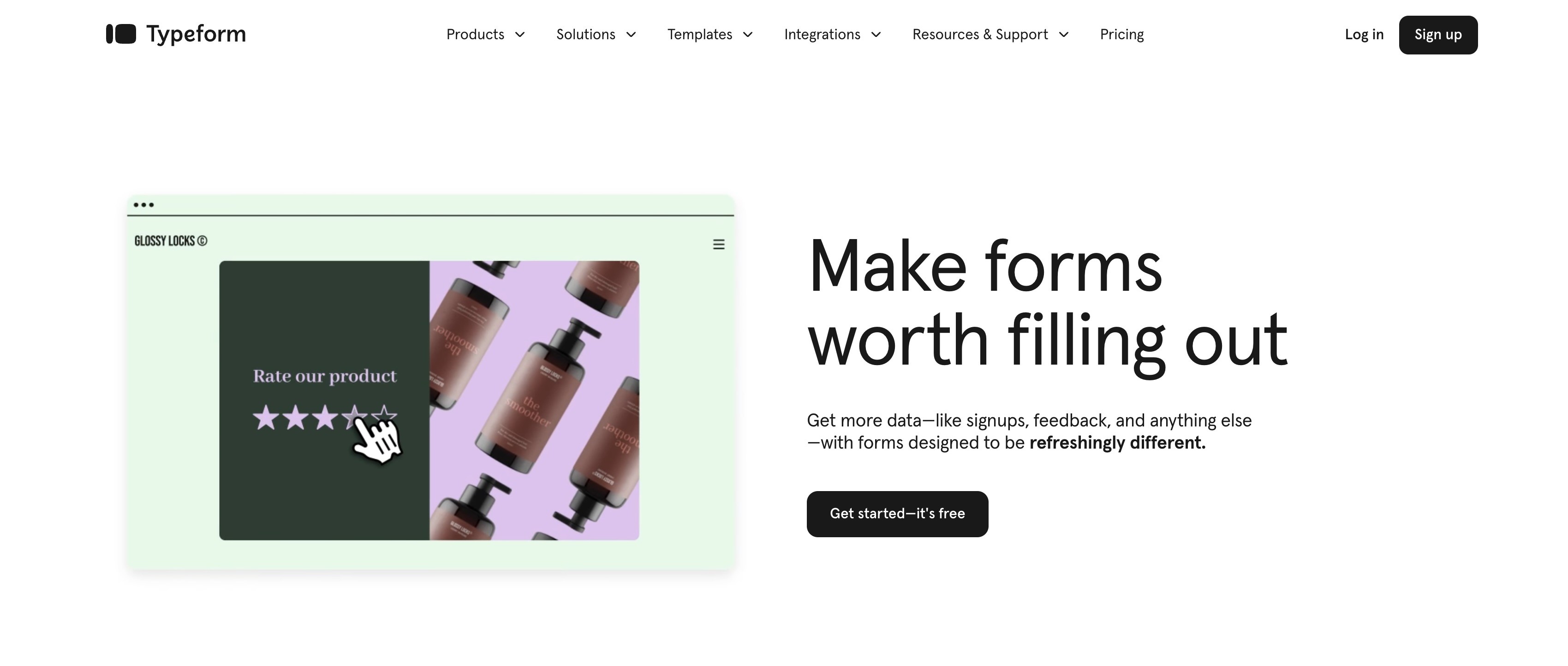This screenshot has height=666, width=1568.
Task: Select the third rating star
Action: tap(324, 418)
